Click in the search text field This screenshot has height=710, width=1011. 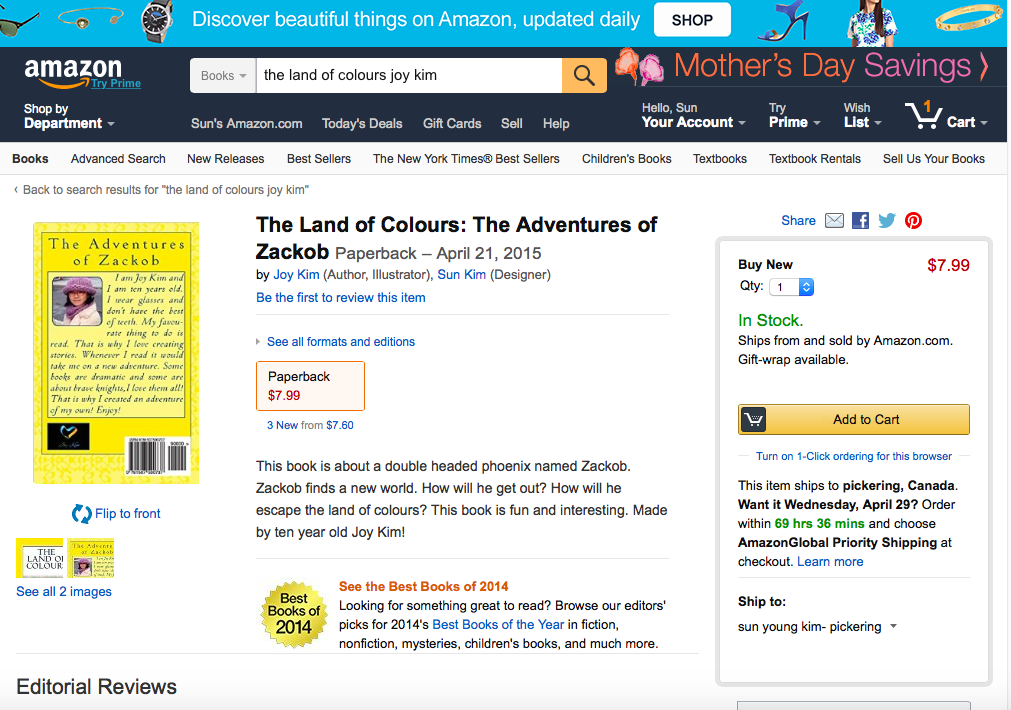click(408, 75)
